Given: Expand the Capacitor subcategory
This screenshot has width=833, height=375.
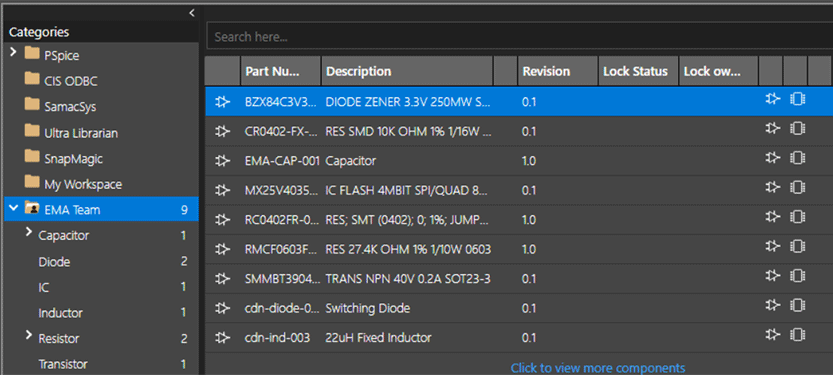Looking at the screenshot, I should click(x=29, y=233).
